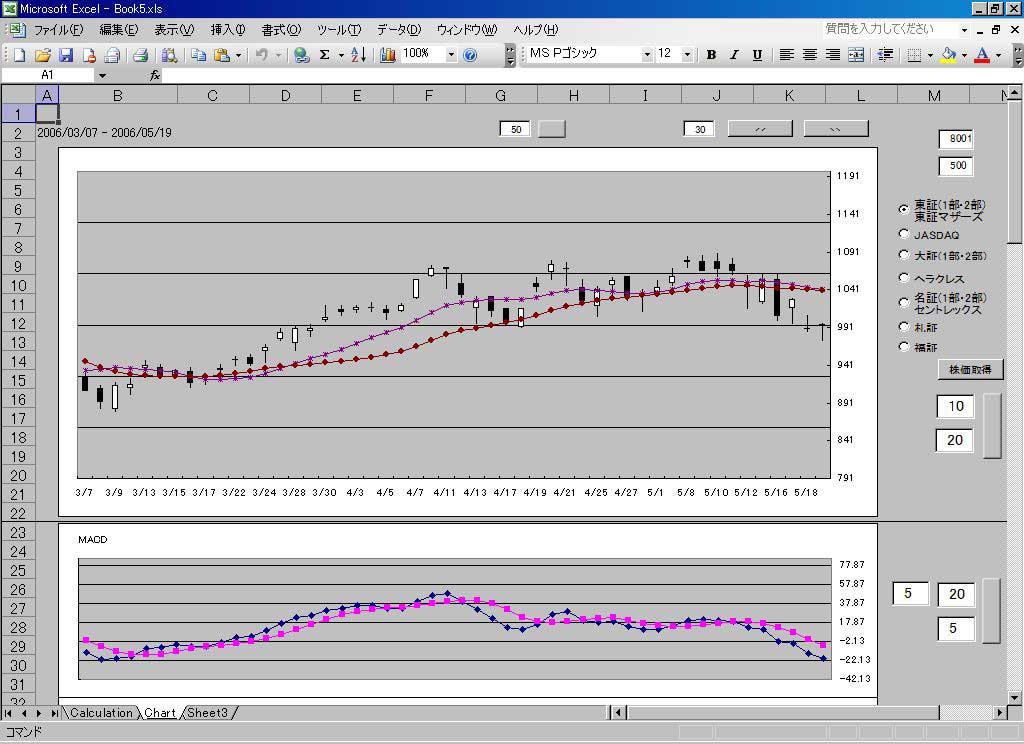1024x744 pixels.
Task: Click the Save icon in the toolbar
Action: coord(66,55)
